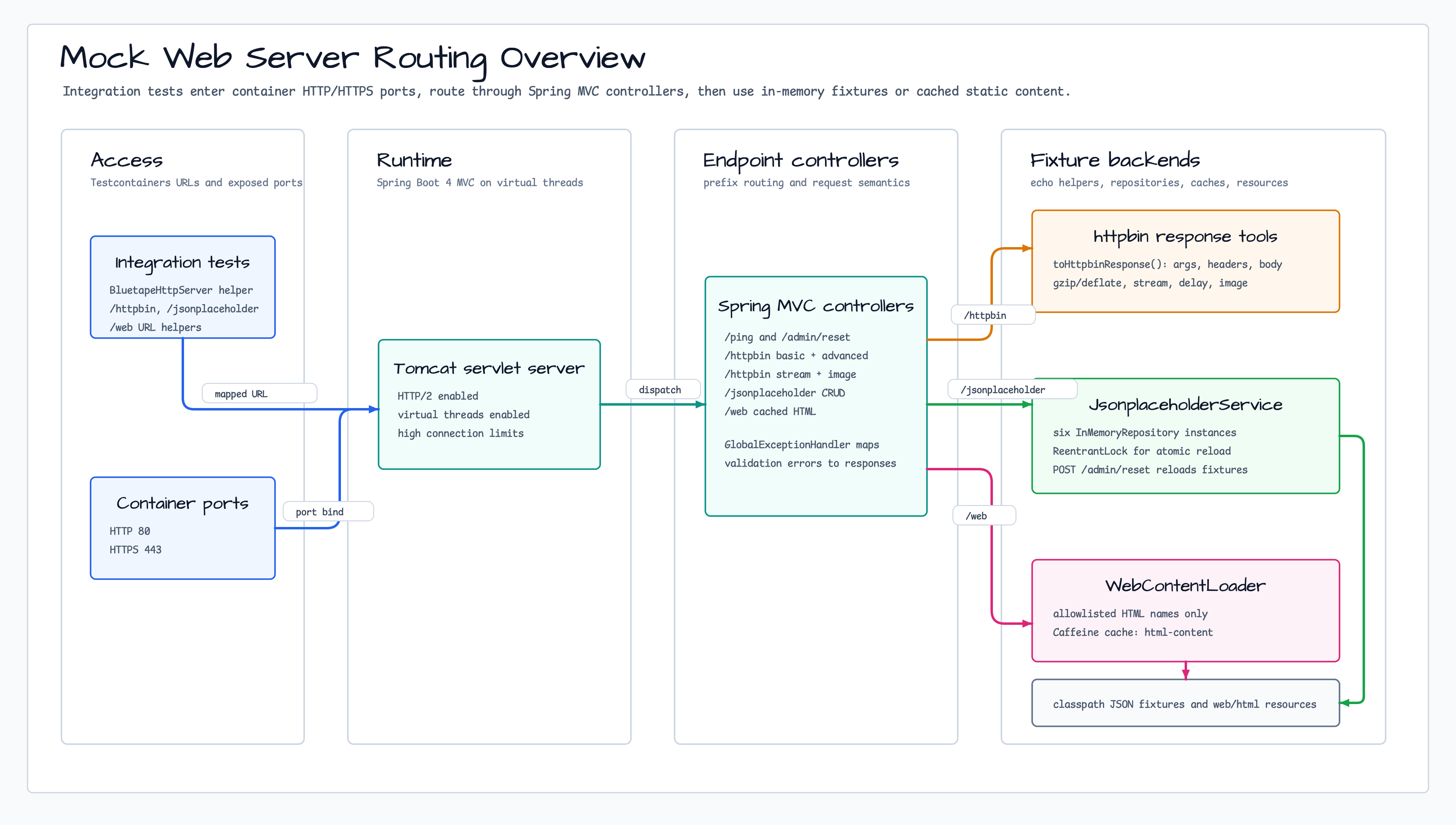Click the 'Fixture backends' lane heading
1456x825 pixels.
pos(1115,161)
